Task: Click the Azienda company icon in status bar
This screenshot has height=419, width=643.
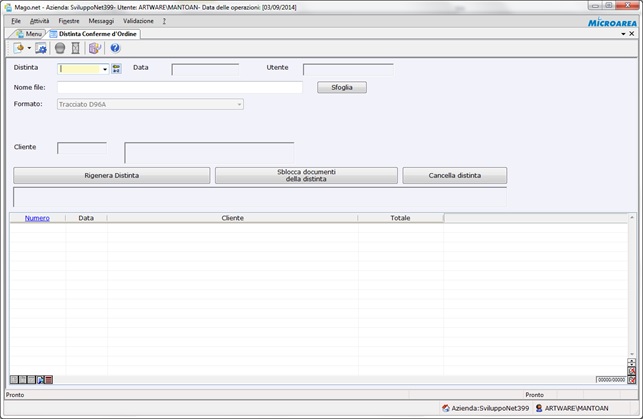Action: (x=445, y=408)
